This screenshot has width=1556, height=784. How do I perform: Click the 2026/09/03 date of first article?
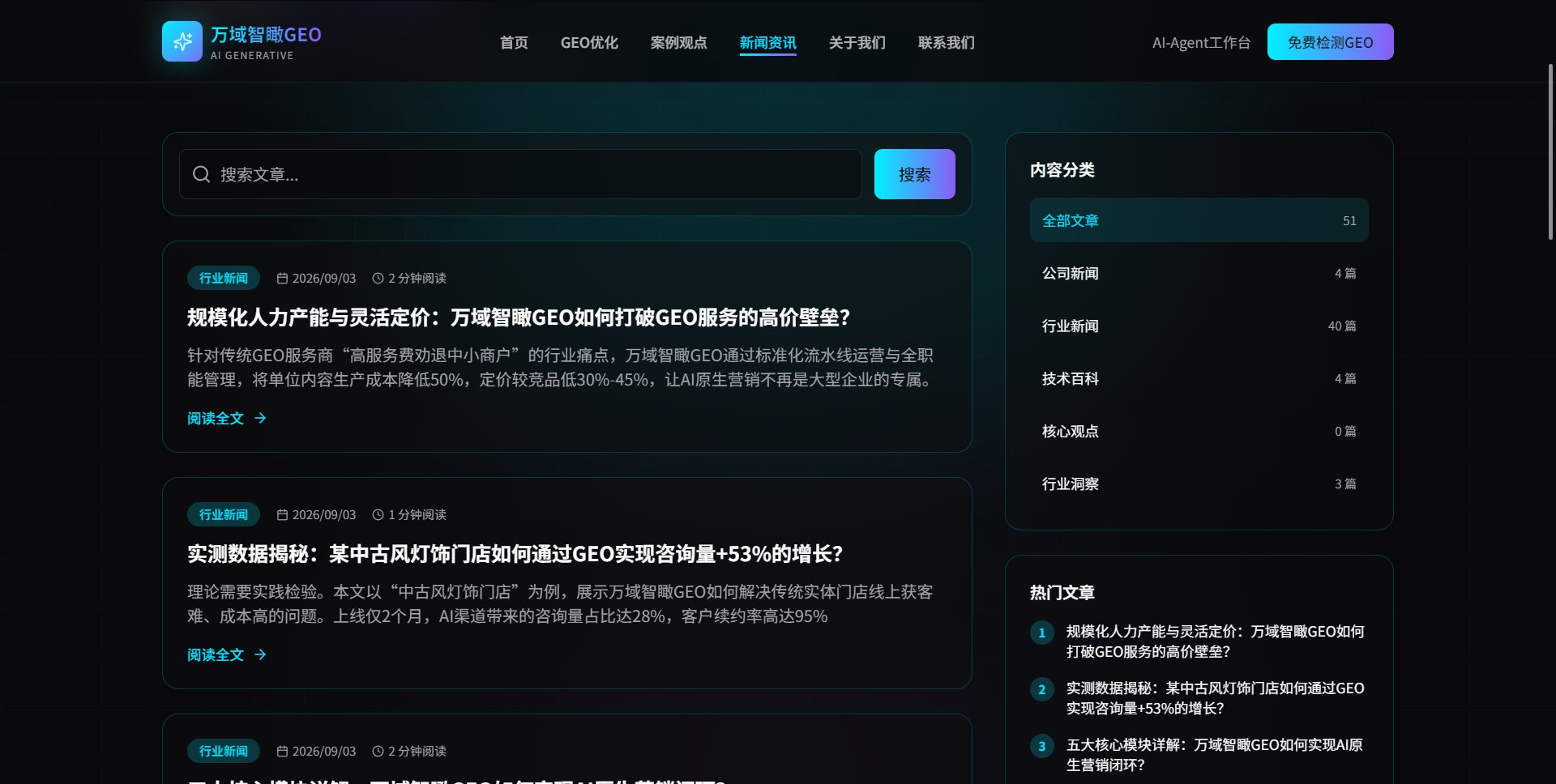tap(324, 278)
